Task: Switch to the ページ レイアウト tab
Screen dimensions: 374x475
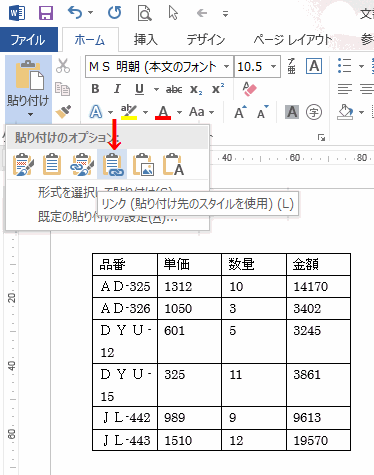Action: coord(293,40)
